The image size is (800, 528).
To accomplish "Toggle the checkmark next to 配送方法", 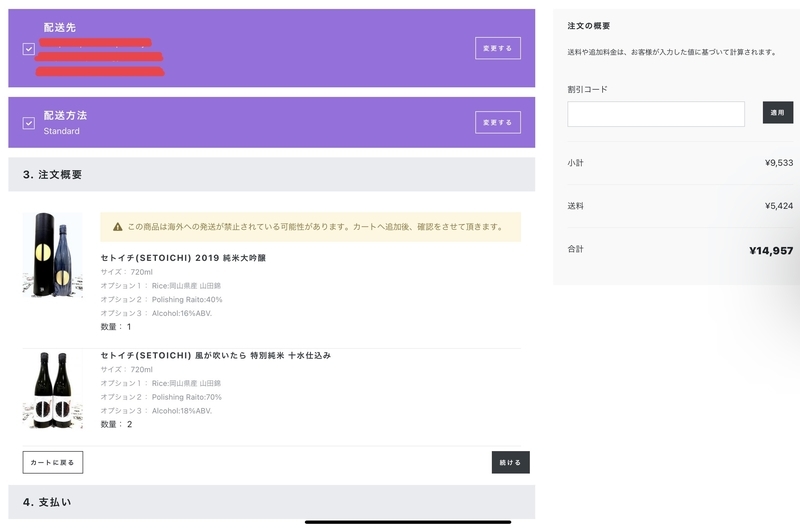I will (29, 123).
